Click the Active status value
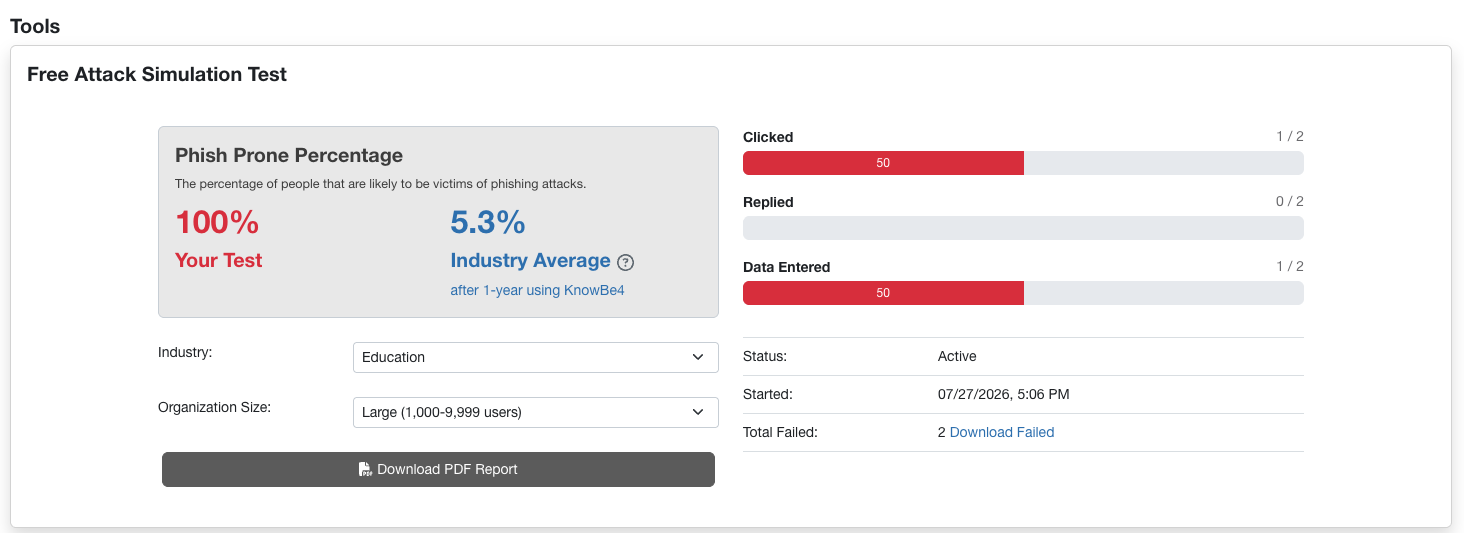Screen dimensions: 1464x533 [x=957, y=356]
